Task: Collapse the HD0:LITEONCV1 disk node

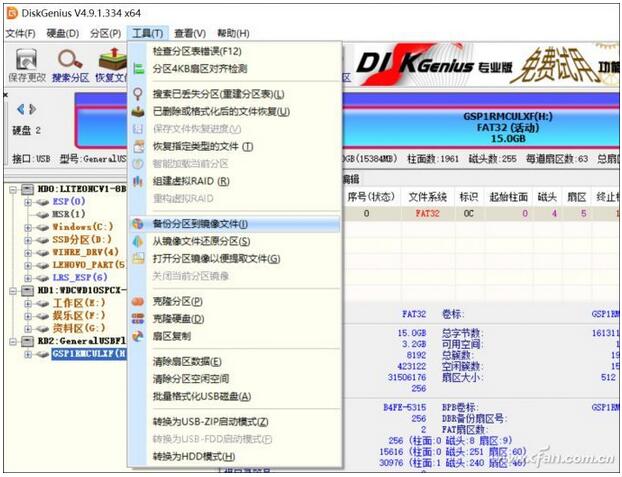Action: (13, 189)
